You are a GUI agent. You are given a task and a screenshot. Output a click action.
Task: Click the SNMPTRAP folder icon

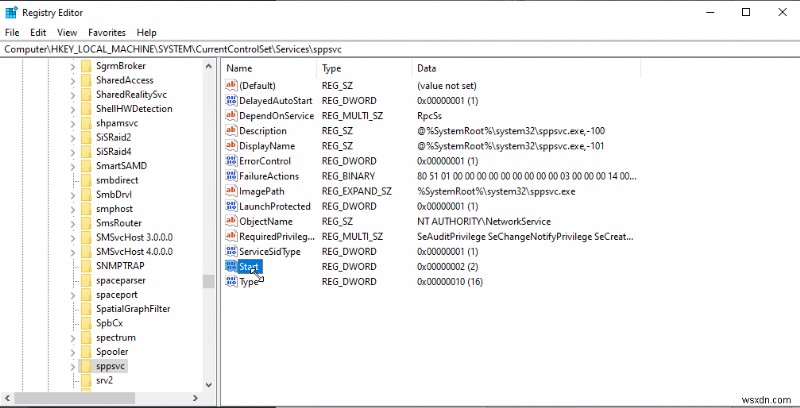(86, 266)
